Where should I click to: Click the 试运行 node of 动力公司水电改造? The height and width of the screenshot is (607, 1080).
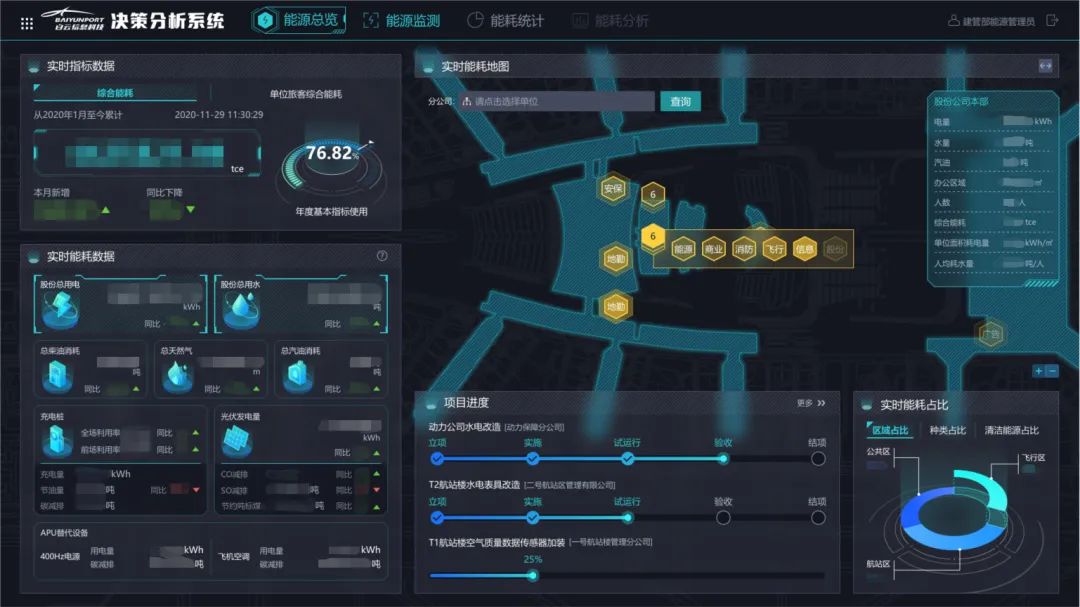(627, 459)
